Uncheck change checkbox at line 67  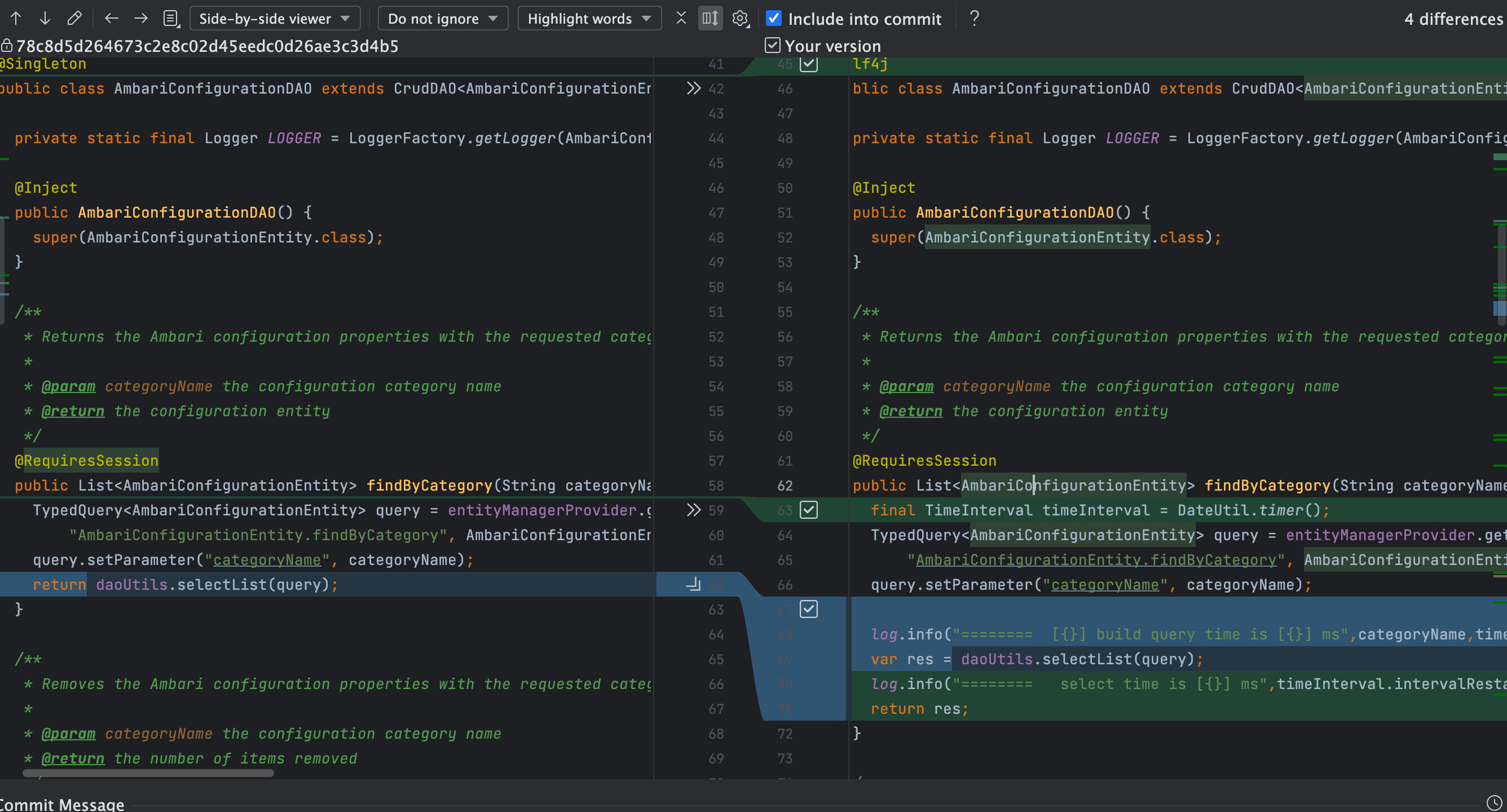pos(809,609)
